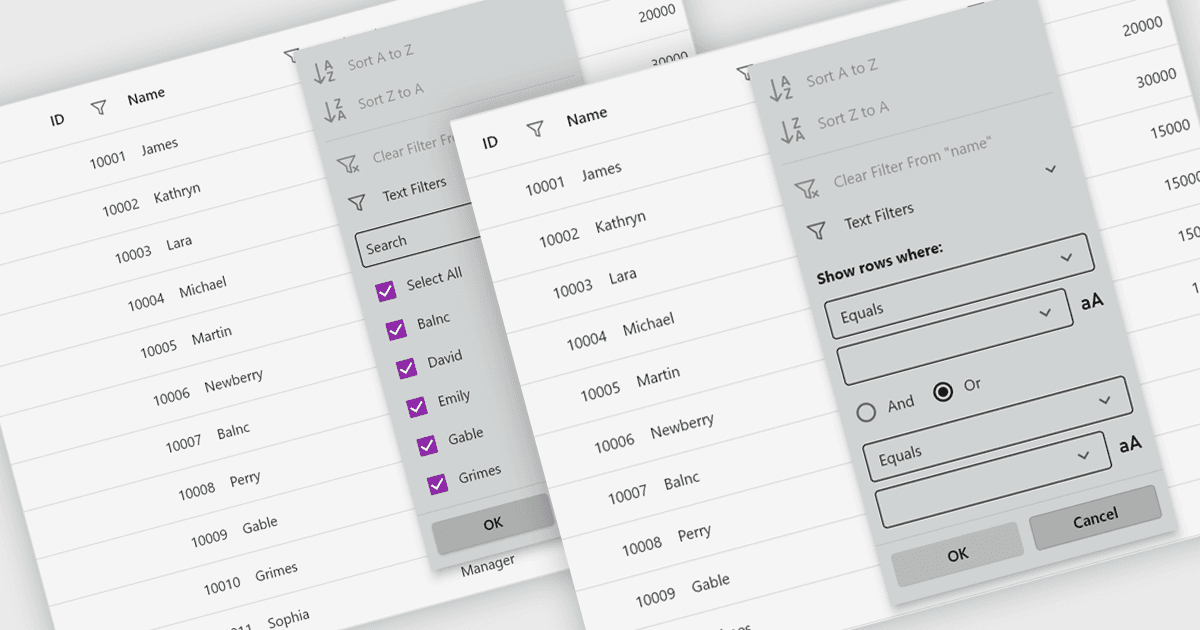The height and width of the screenshot is (630, 1200).
Task: Select Kathryn in the back grid
Action: coord(177,193)
